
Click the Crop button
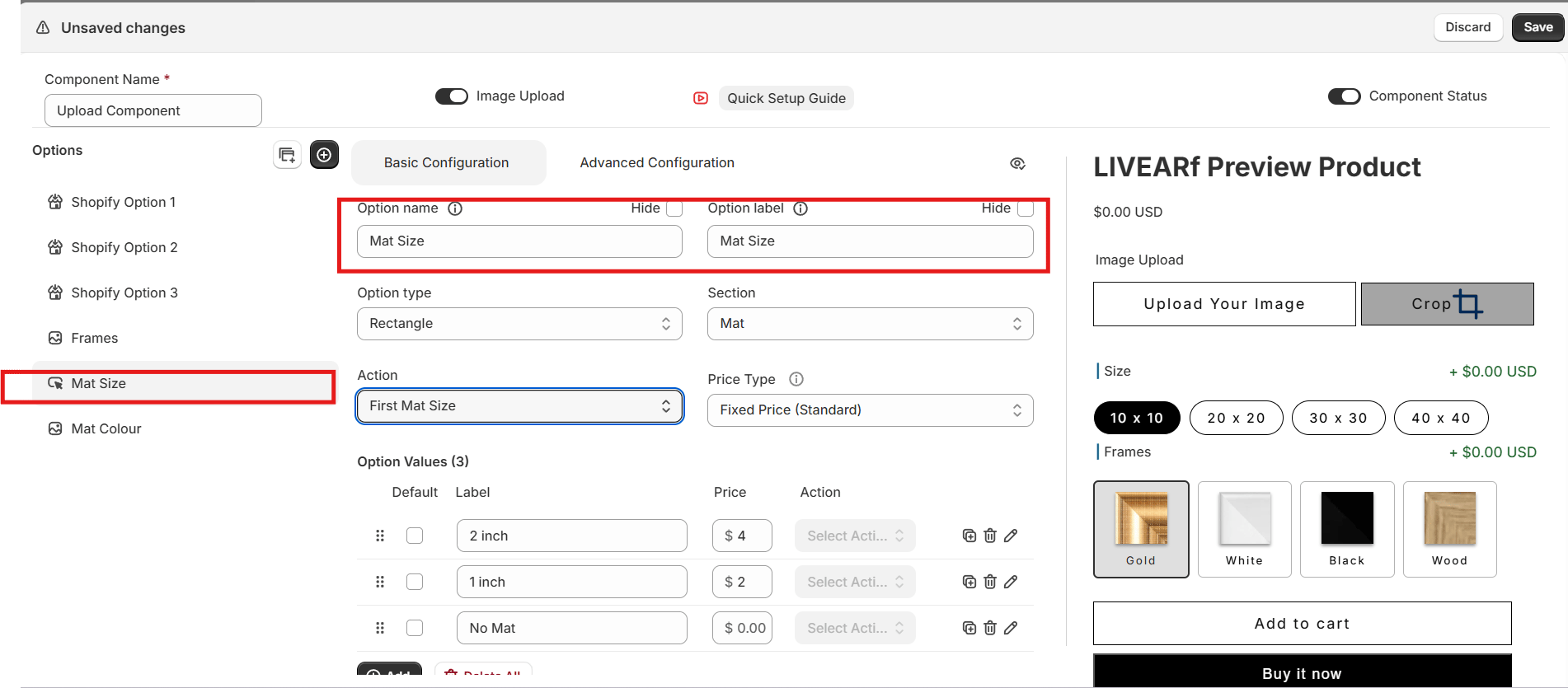1447,304
